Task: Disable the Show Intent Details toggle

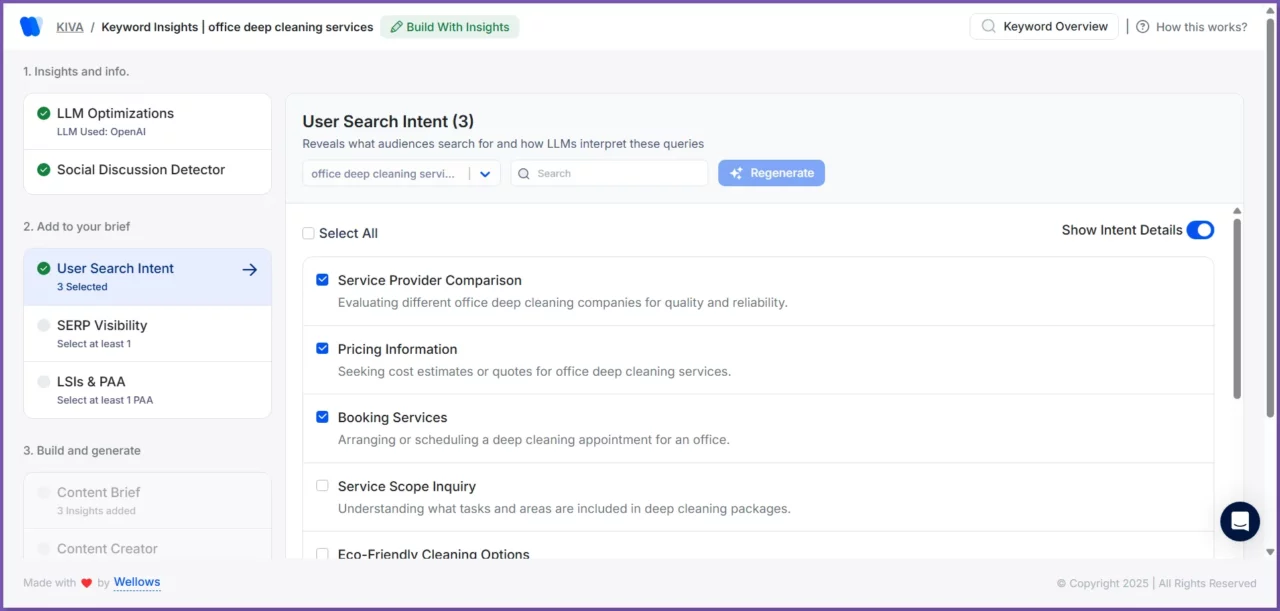Action: tap(1199, 229)
